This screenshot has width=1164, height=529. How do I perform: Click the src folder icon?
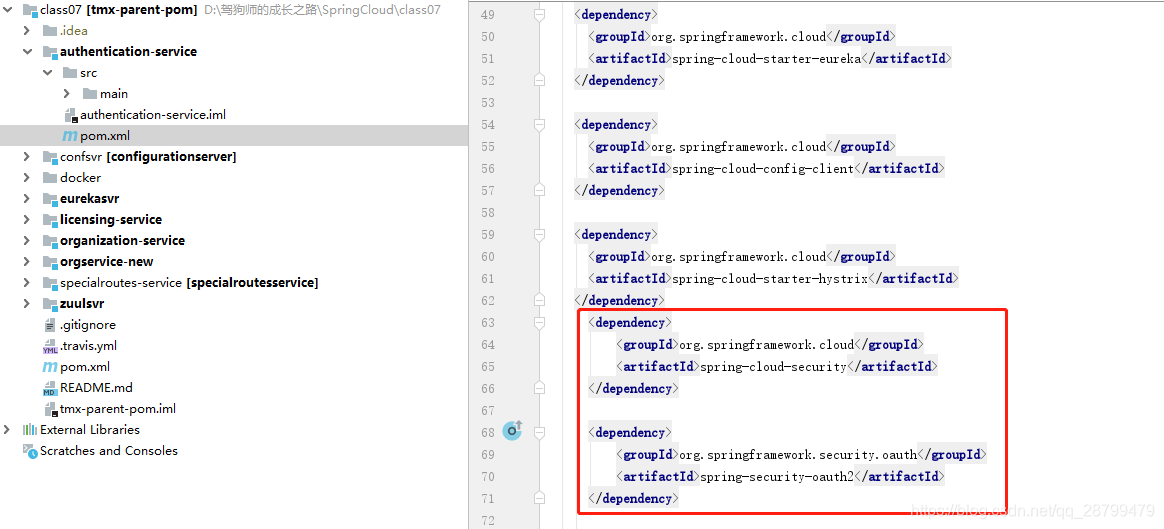[x=70, y=73]
